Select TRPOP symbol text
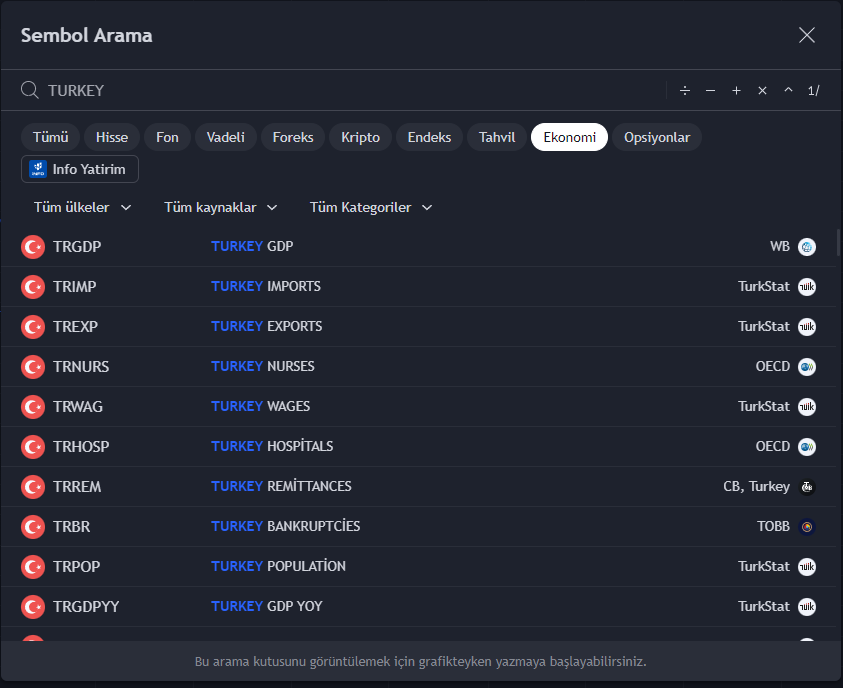 coord(76,567)
